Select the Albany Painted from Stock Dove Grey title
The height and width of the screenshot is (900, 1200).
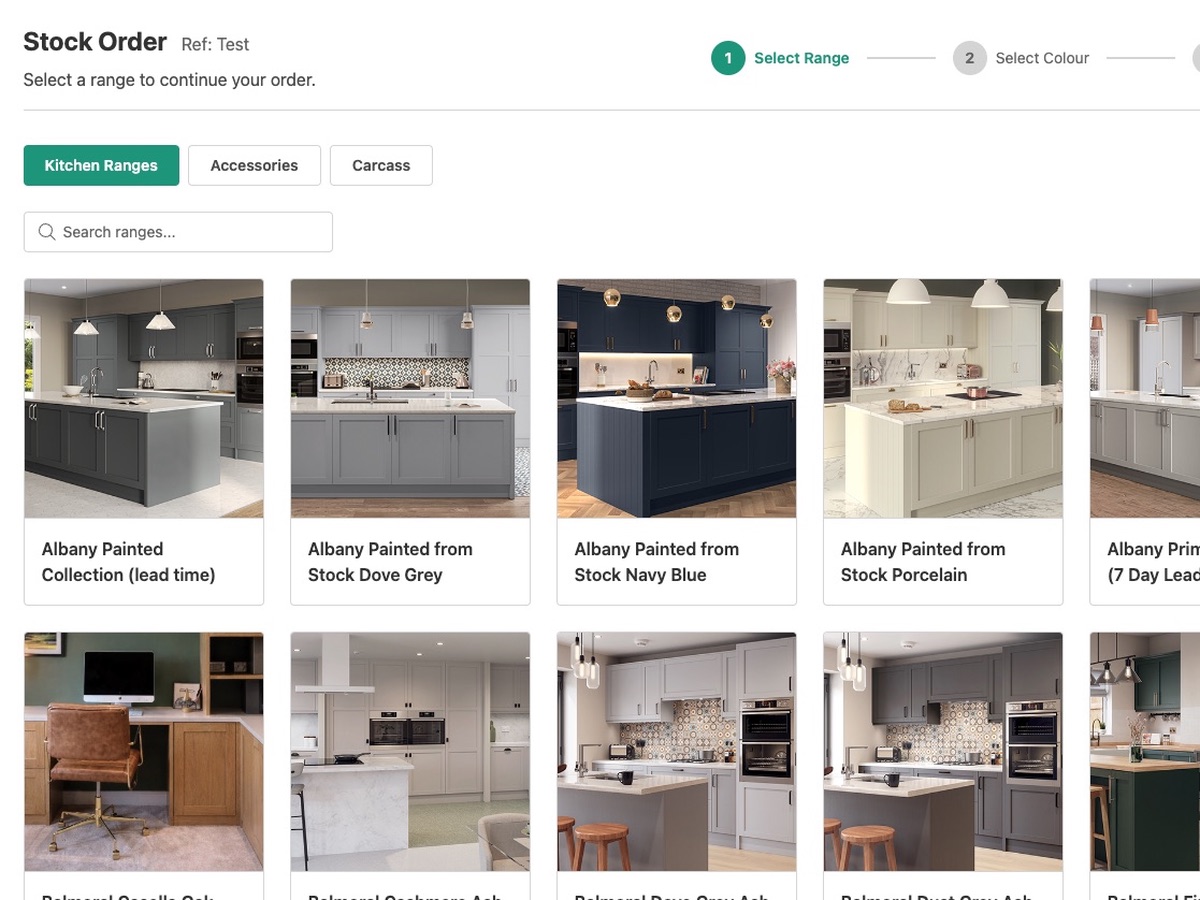click(x=390, y=562)
